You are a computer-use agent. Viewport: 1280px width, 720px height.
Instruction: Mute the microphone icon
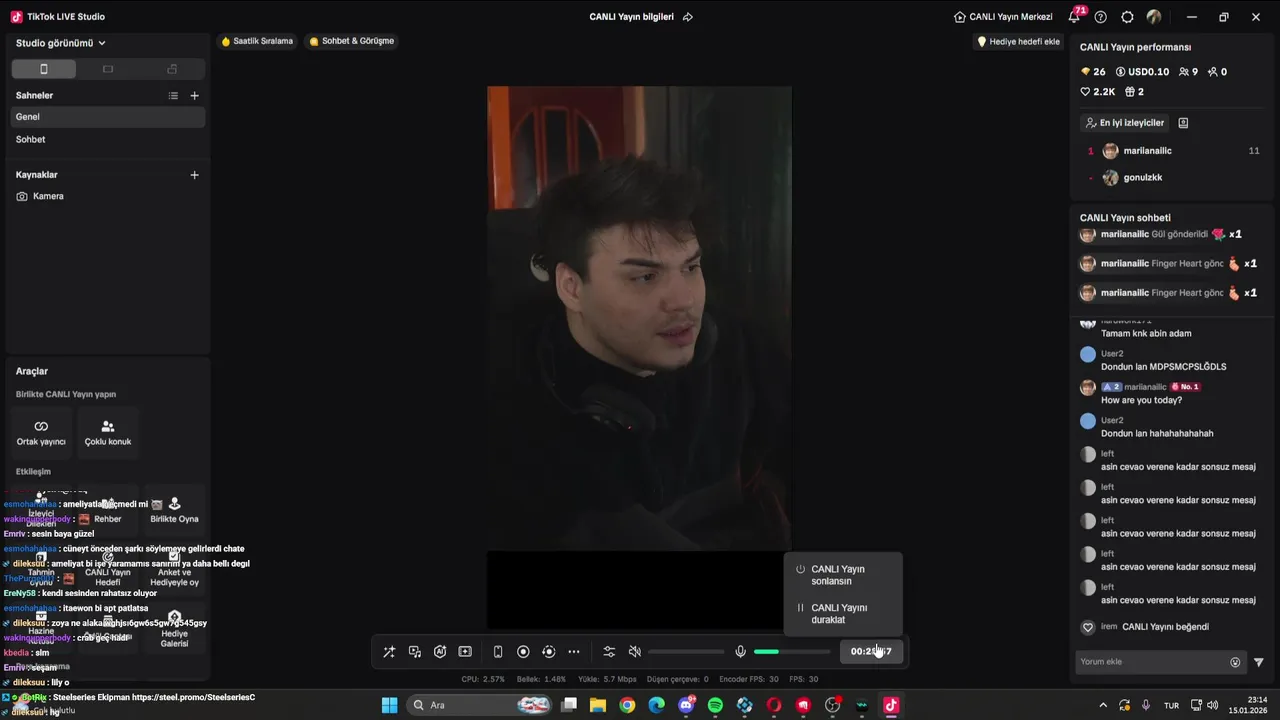tap(740, 652)
